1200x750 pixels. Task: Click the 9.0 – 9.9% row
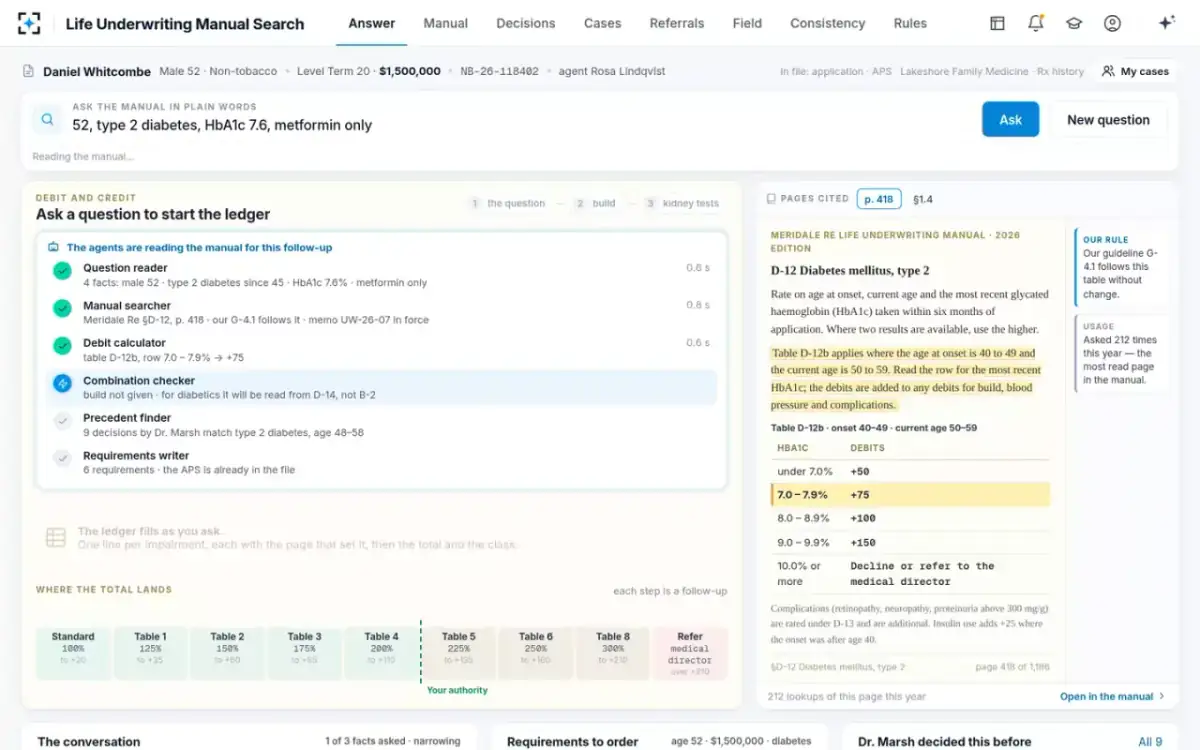pyautogui.click(x=910, y=543)
